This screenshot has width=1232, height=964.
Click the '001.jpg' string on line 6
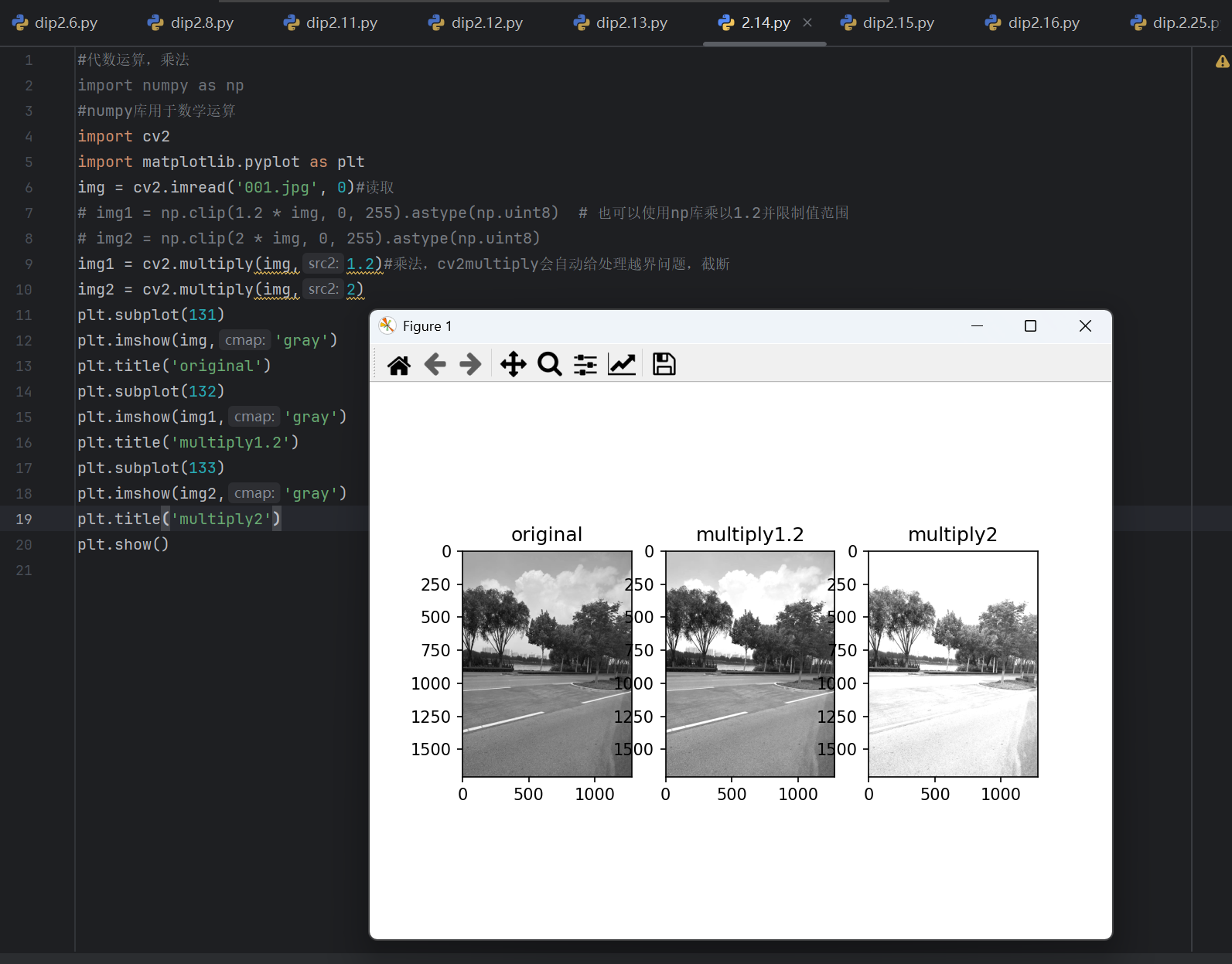point(277,187)
